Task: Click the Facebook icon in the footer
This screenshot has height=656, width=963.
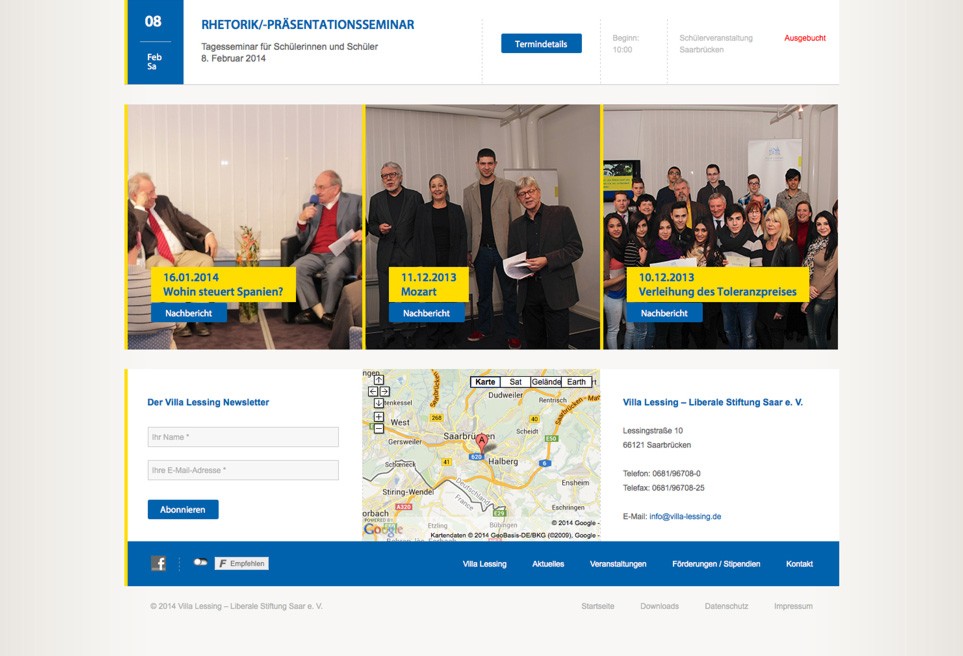Action: pos(158,563)
